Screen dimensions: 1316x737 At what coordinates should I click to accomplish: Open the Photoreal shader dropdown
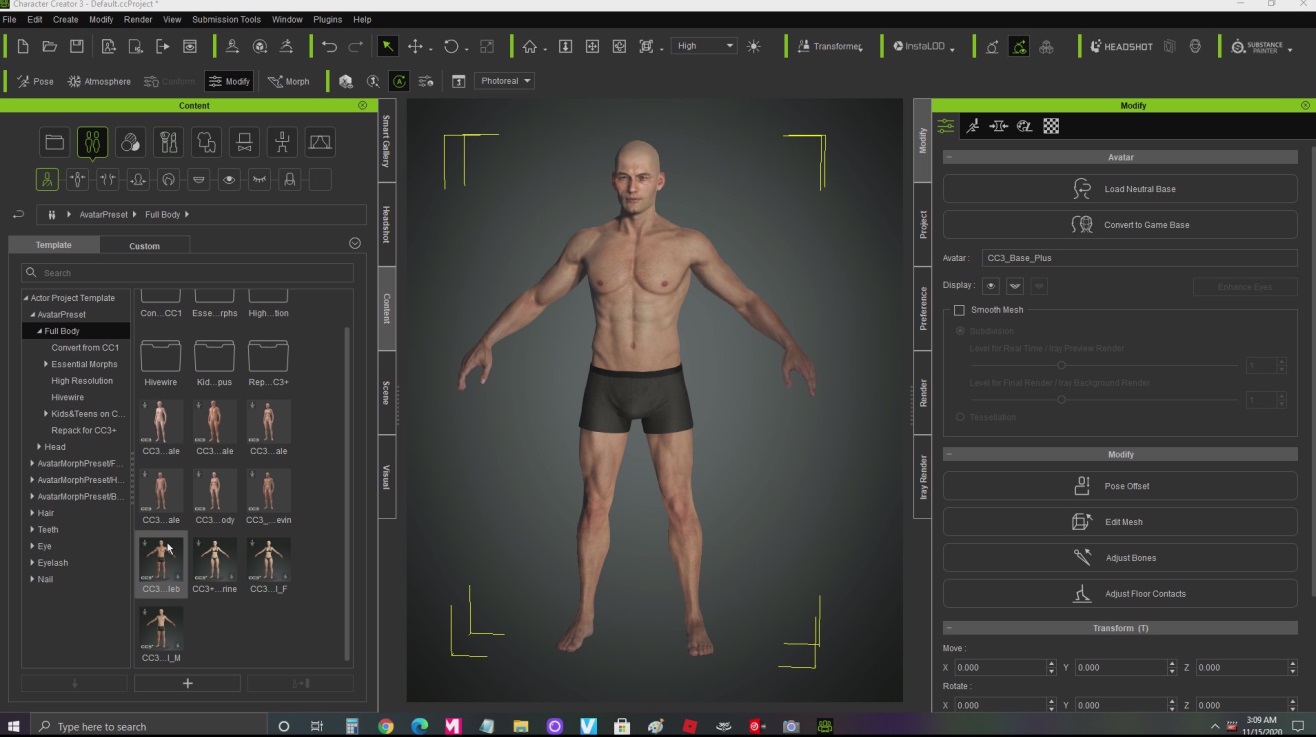coord(506,81)
